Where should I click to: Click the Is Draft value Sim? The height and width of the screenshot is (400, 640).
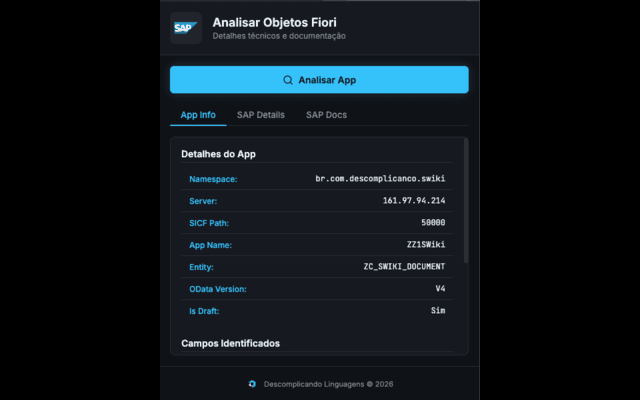[x=438, y=311]
